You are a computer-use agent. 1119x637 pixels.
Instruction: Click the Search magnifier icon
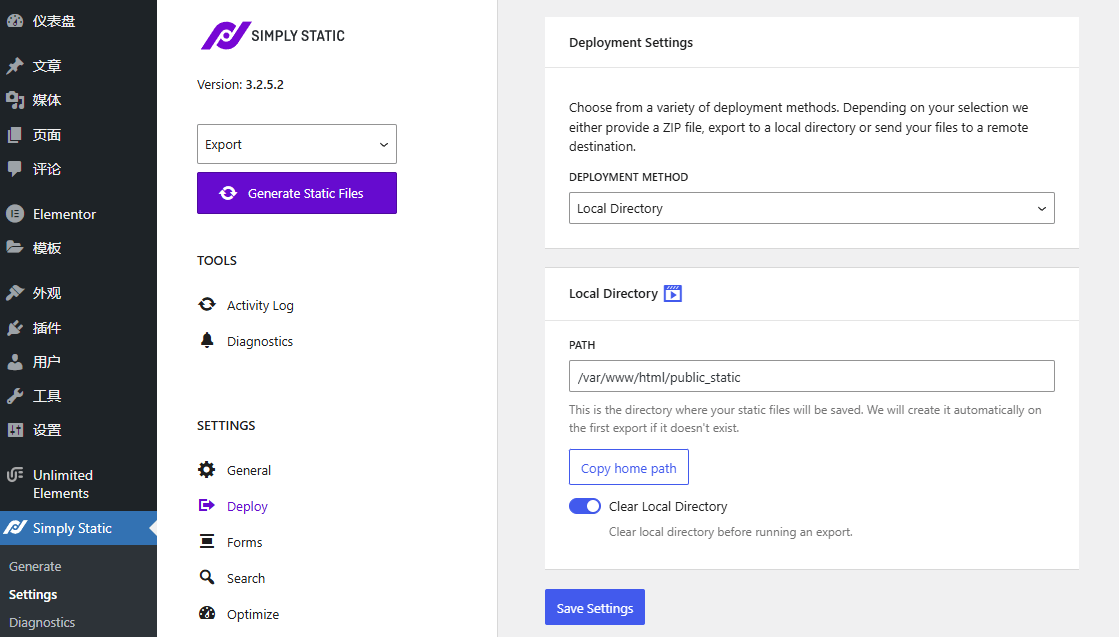coord(207,578)
